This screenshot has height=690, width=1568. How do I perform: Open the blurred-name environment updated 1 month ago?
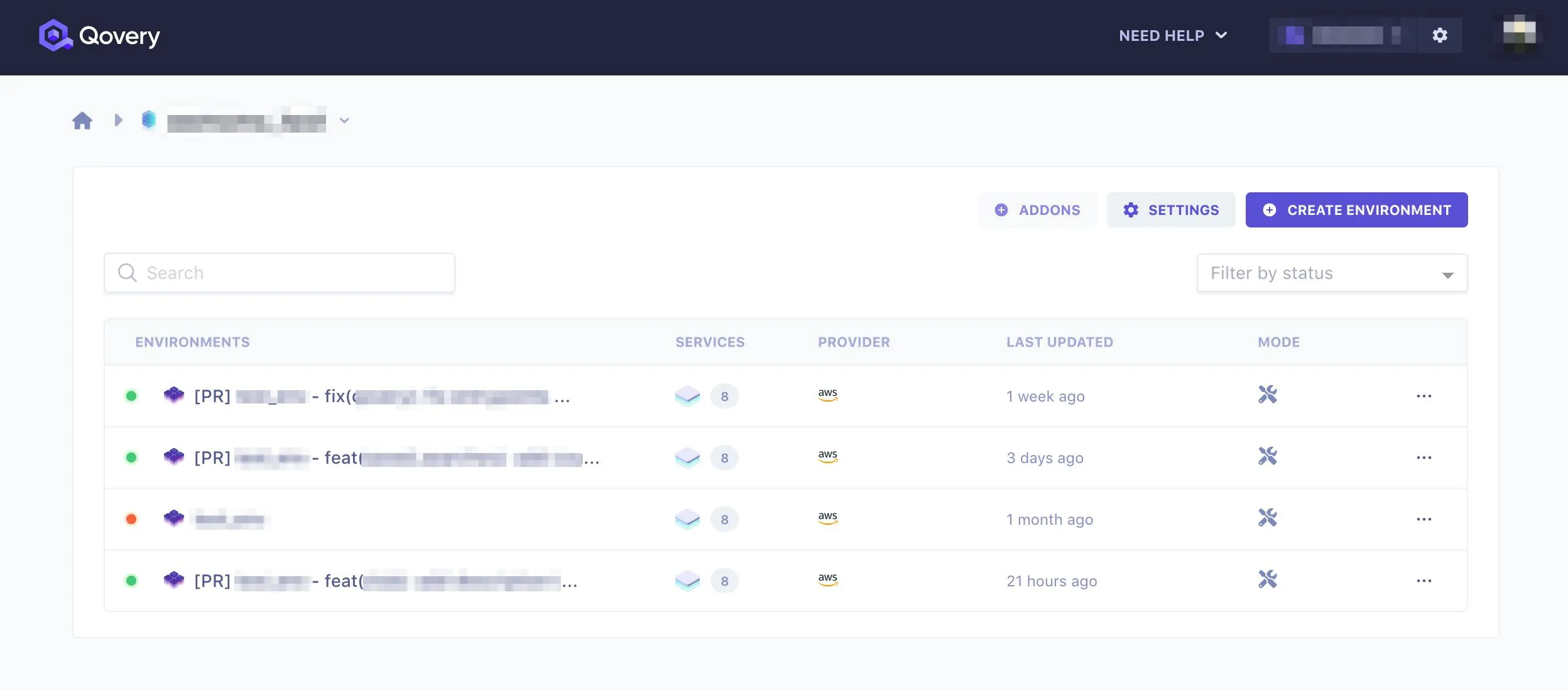230,520
